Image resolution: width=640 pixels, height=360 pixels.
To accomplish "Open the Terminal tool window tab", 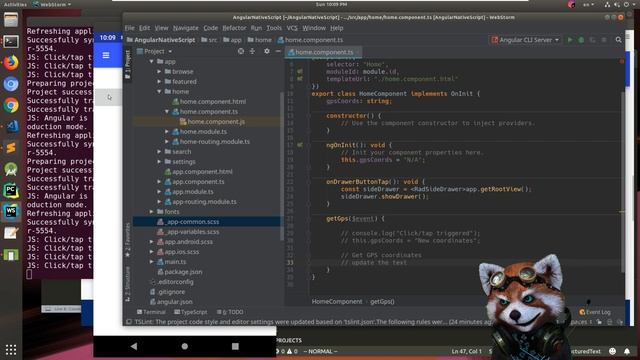I will (x=151, y=312).
